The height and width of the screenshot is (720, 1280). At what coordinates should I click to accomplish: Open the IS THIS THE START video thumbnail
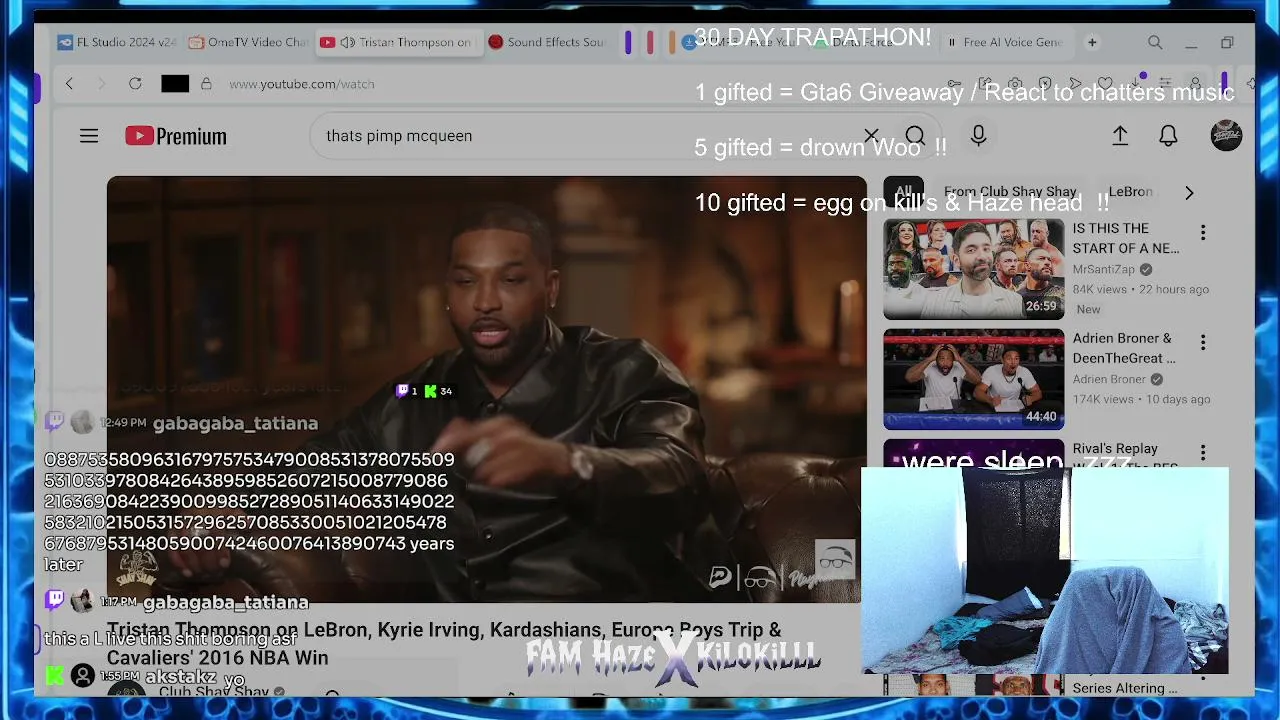click(973, 269)
